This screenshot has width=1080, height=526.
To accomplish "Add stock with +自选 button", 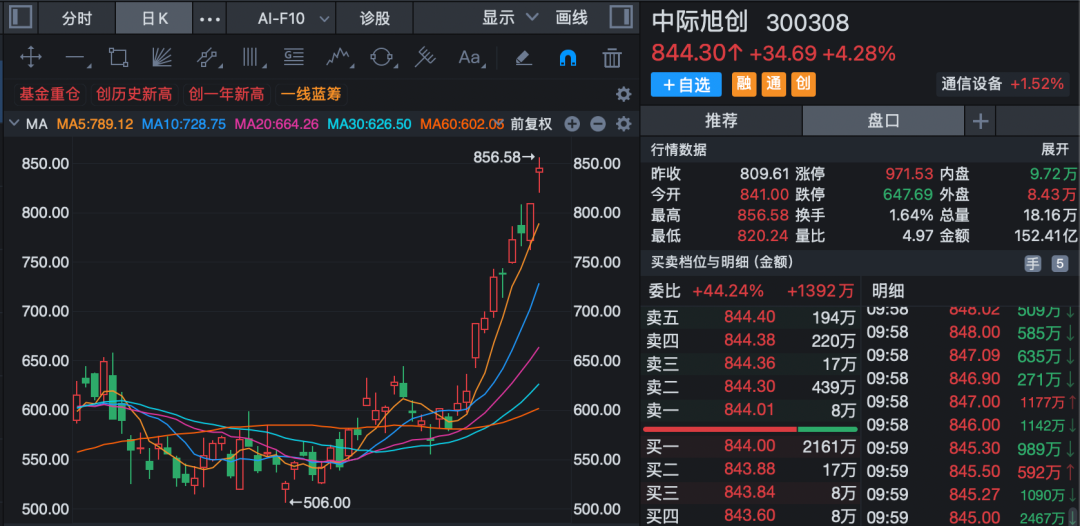I will [x=686, y=85].
